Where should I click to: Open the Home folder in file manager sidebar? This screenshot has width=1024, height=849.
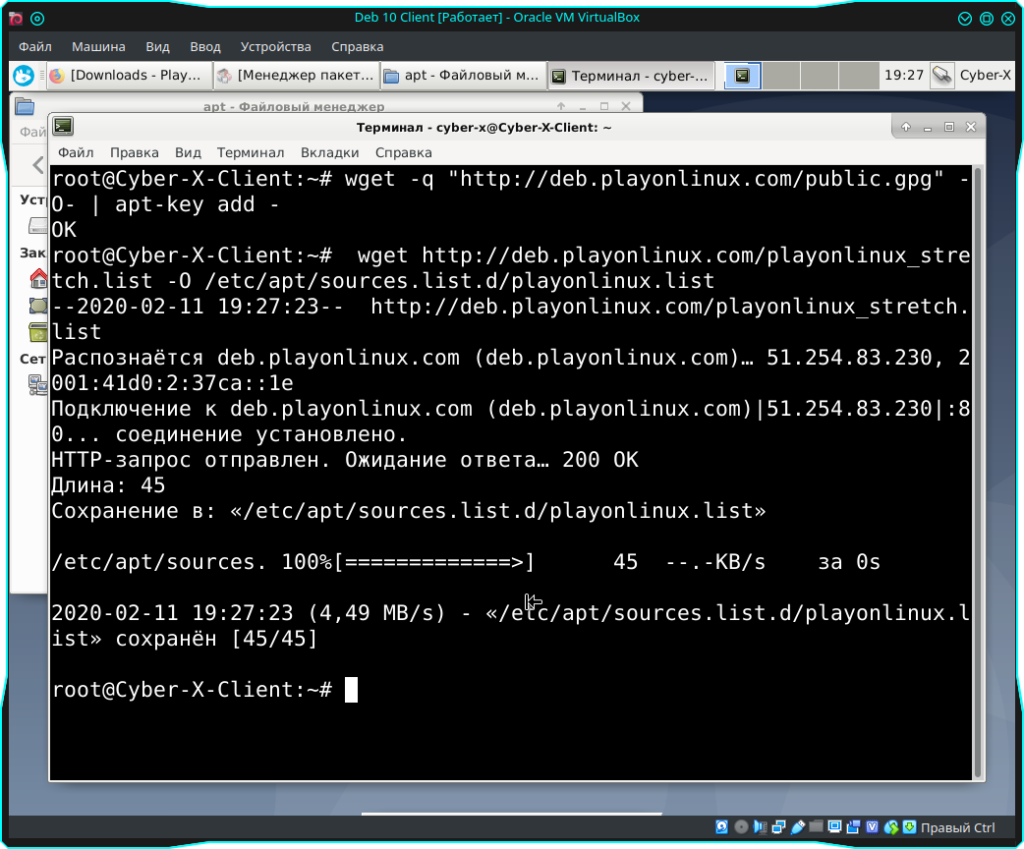(38, 277)
